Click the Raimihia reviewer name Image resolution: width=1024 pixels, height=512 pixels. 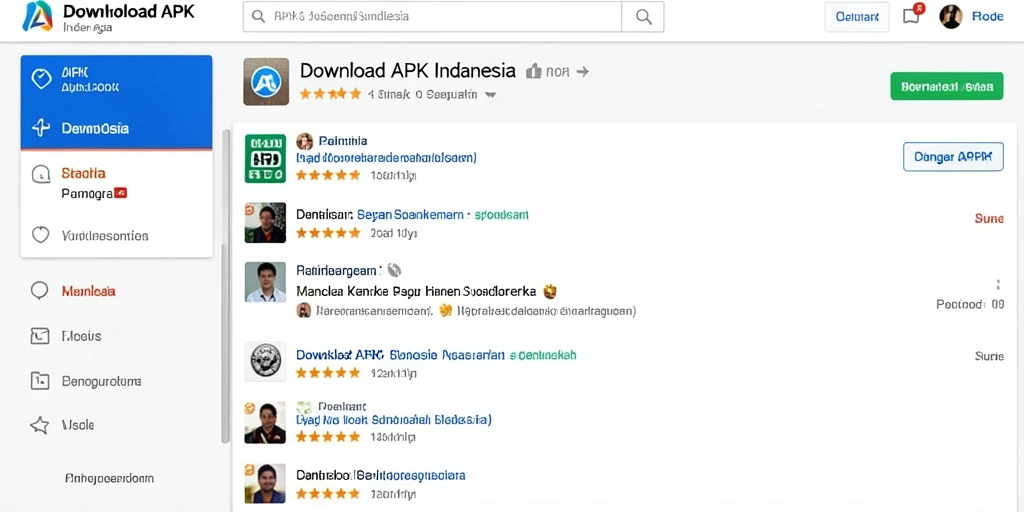pos(343,141)
